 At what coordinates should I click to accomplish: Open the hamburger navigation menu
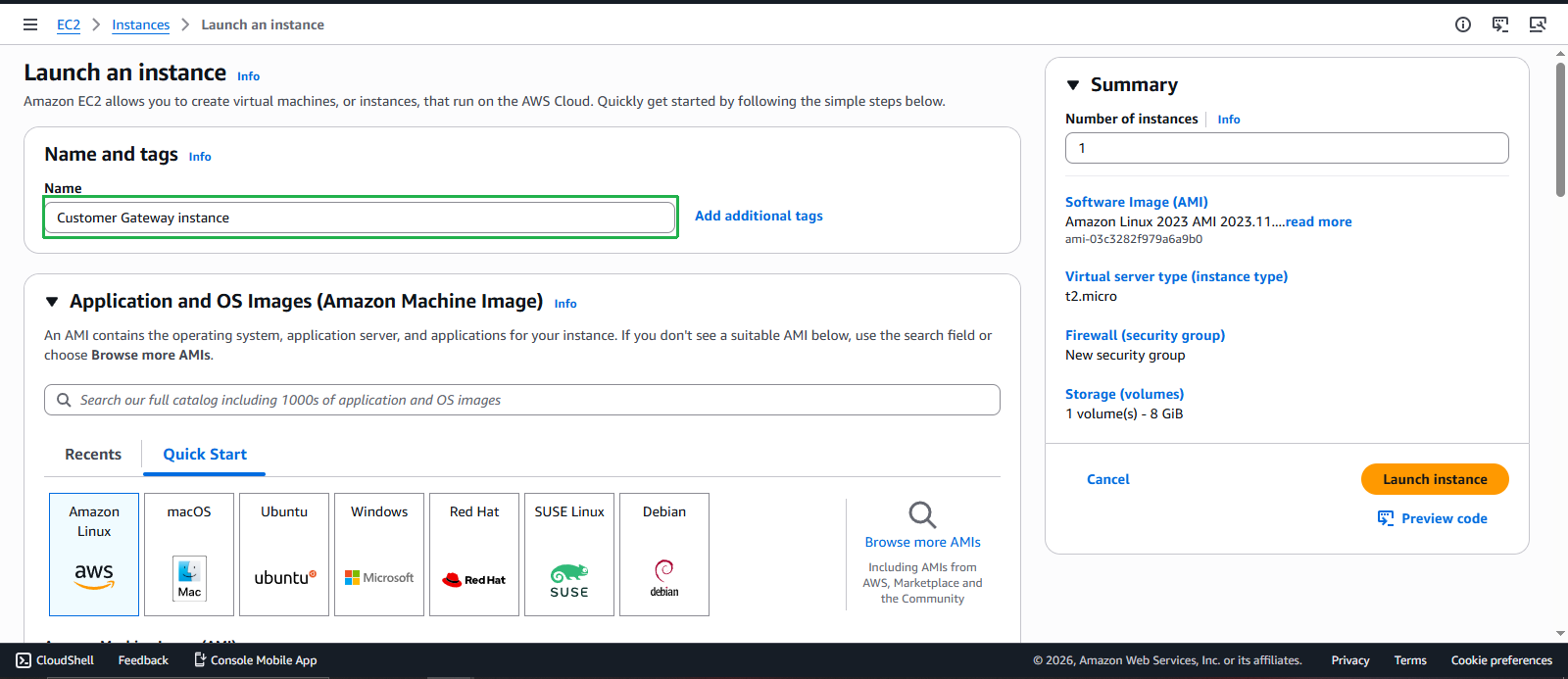pos(30,24)
